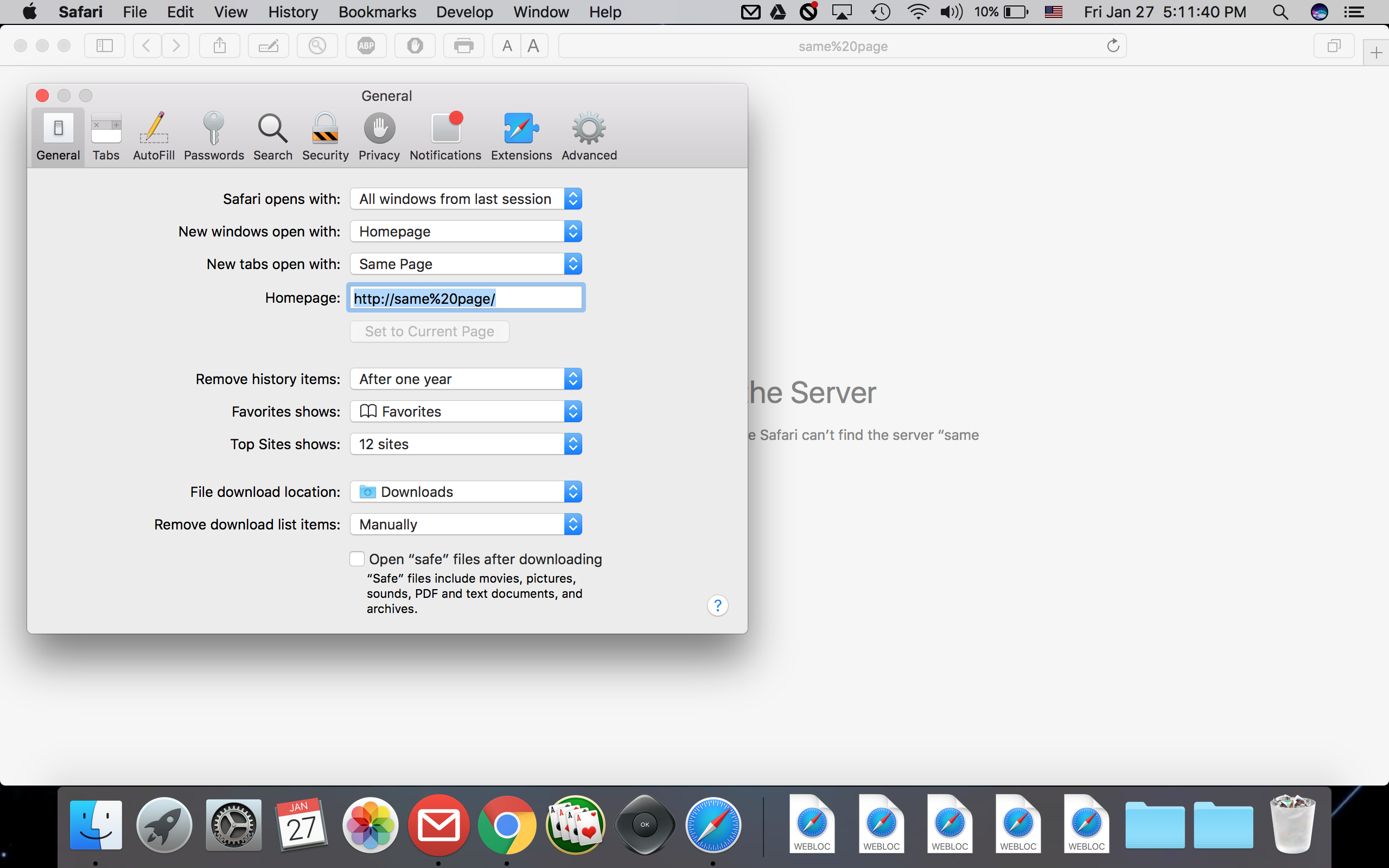The width and height of the screenshot is (1389, 868).
Task: Reload the page with the refresh icon
Action: 1113,46
